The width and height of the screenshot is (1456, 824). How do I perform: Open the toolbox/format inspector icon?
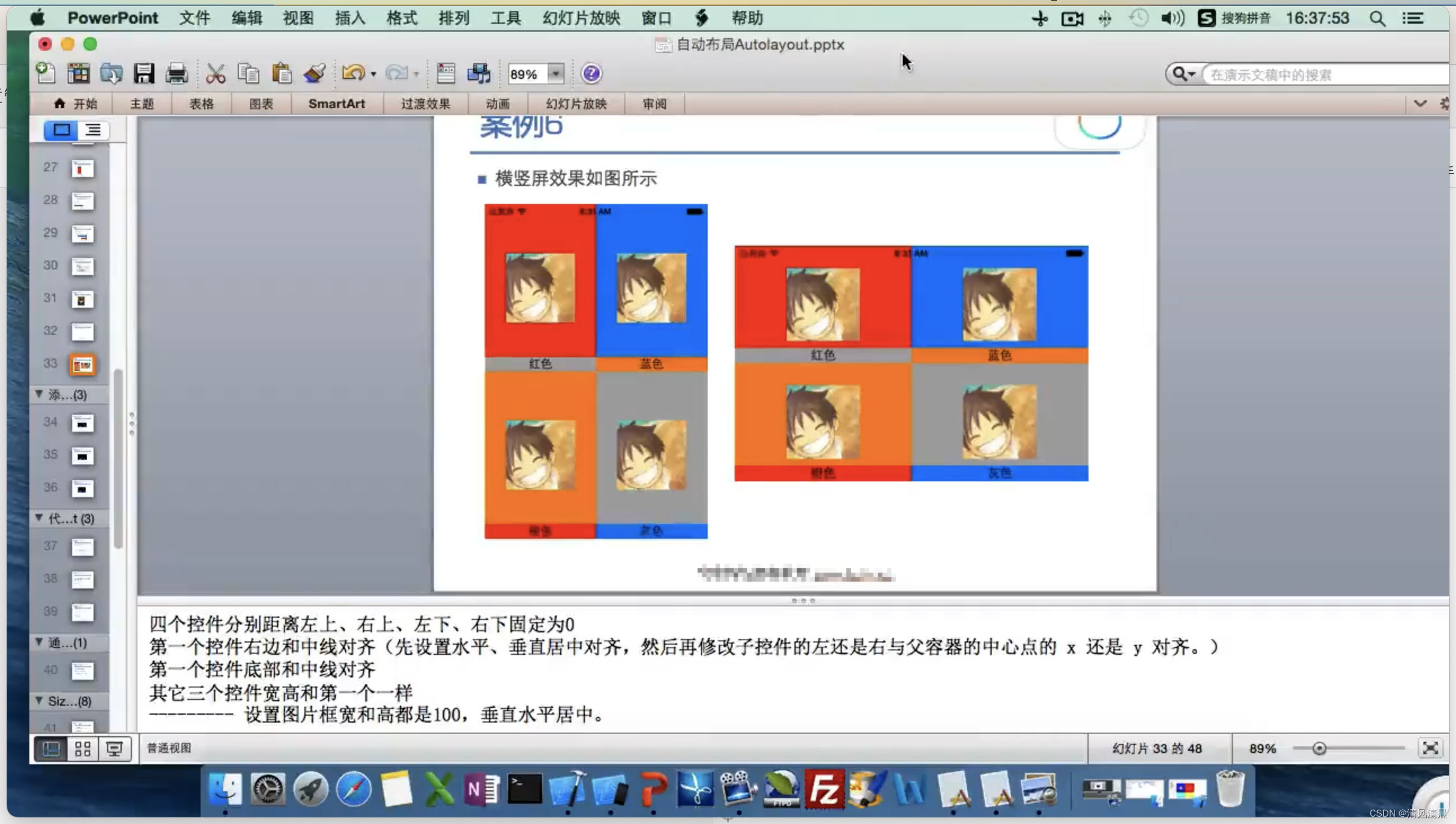[x=446, y=74]
